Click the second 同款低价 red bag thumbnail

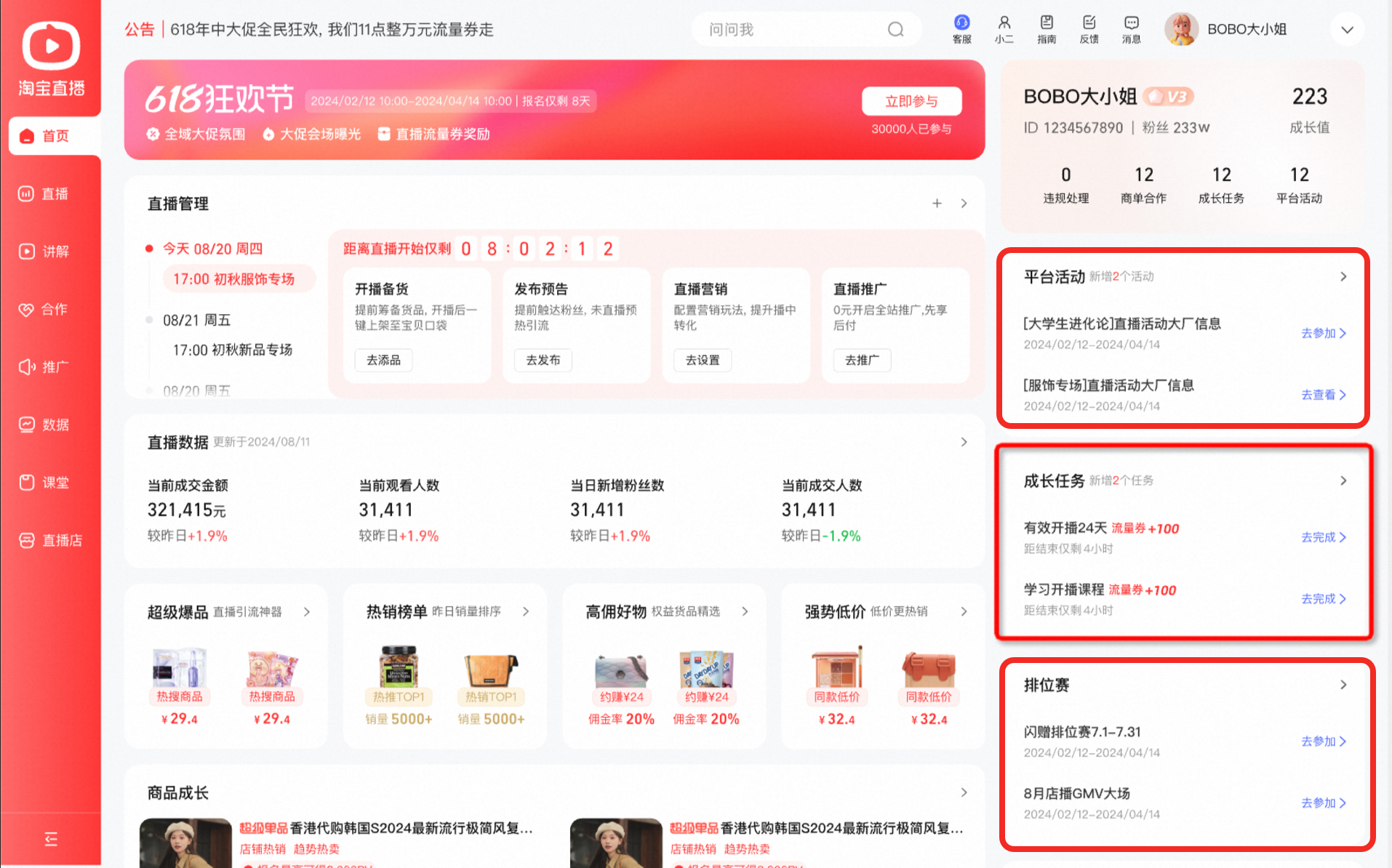pos(929,669)
